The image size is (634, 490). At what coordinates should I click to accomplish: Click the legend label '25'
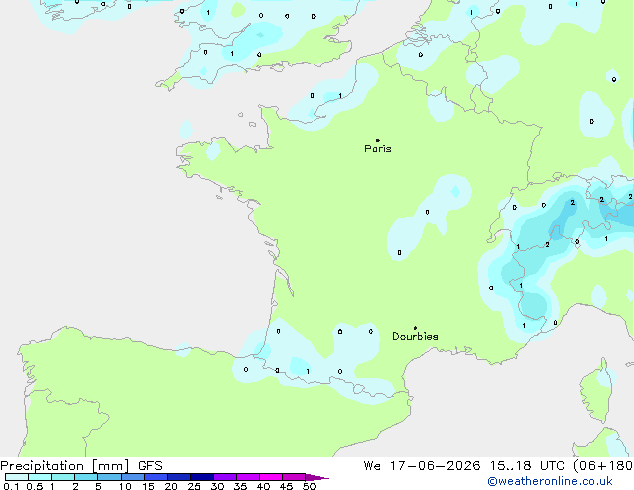(194, 486)
